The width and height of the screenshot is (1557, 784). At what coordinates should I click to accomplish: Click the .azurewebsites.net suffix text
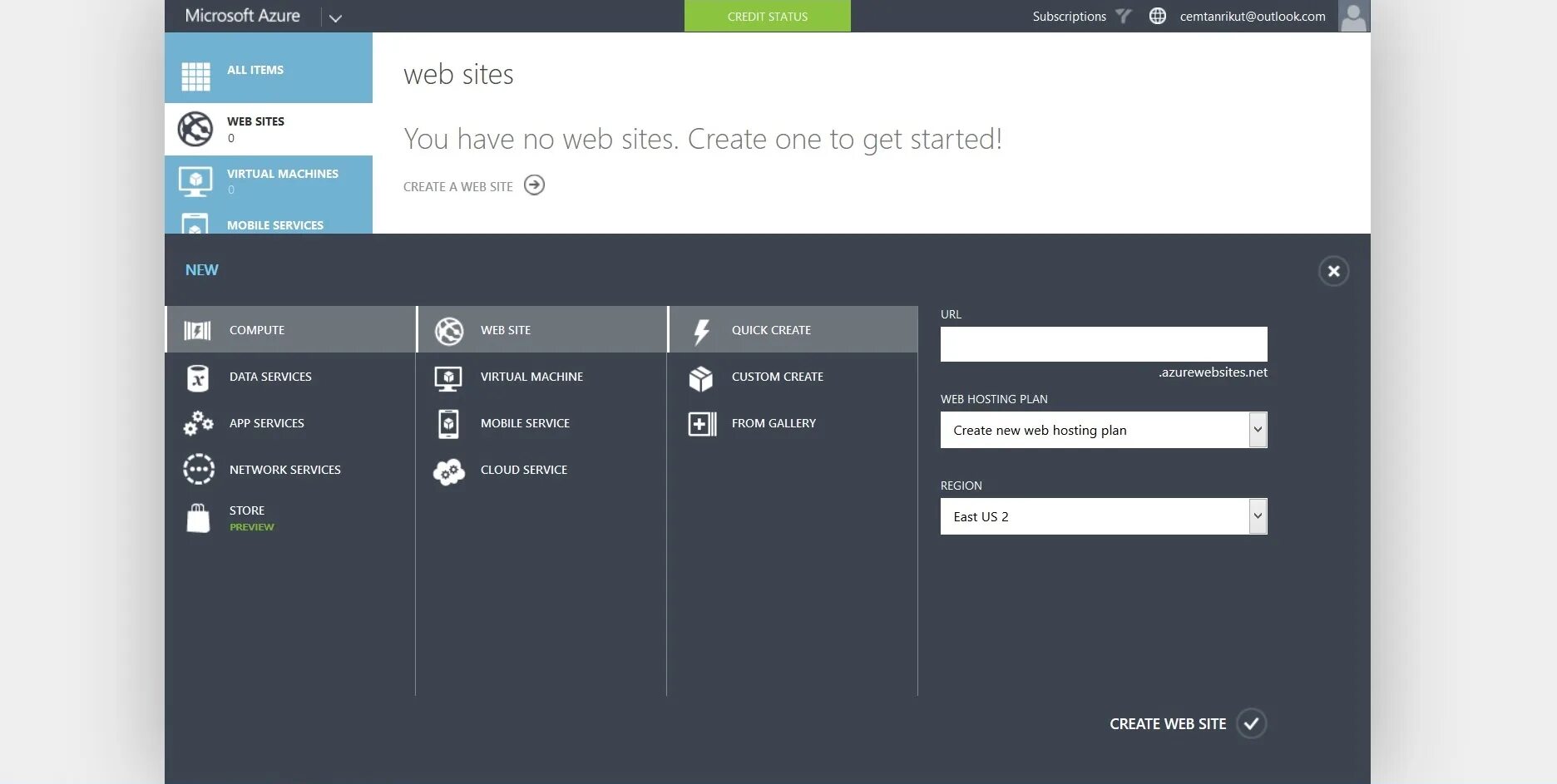click(1213, 372)
